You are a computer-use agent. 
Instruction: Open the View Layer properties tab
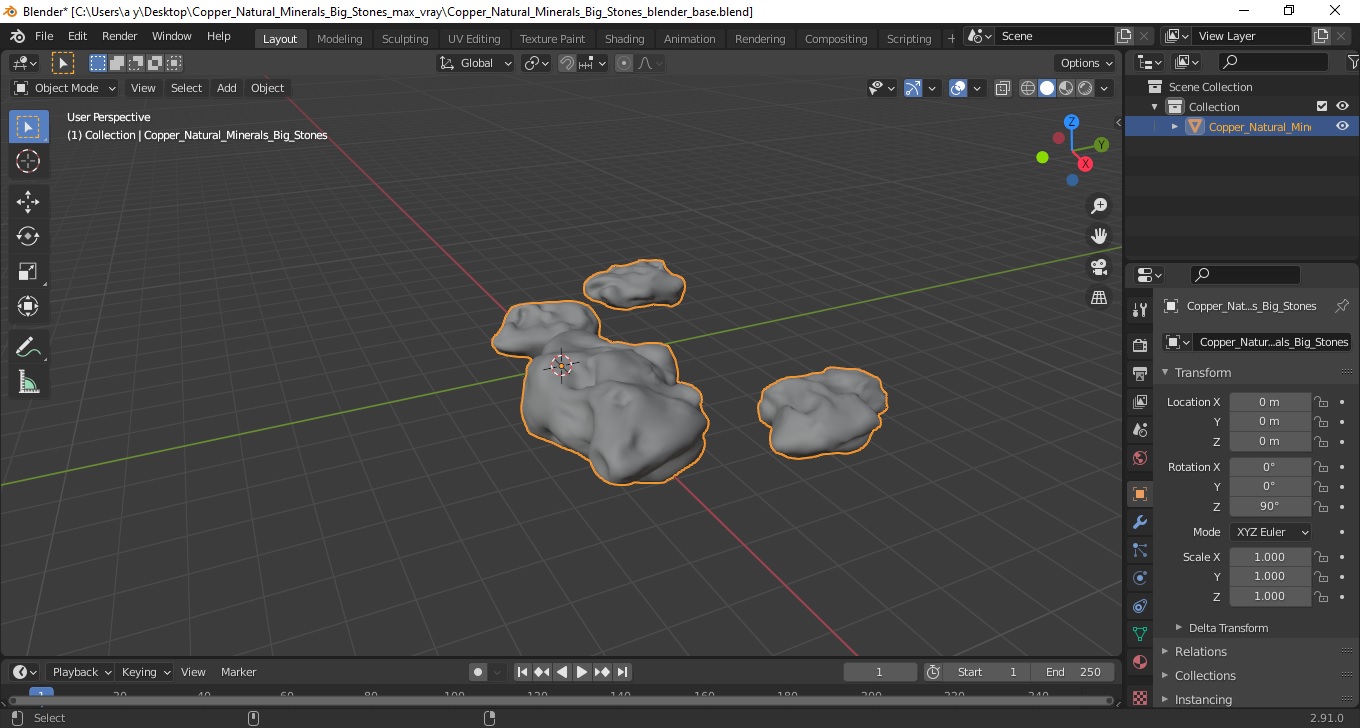tap(1140, 401)
